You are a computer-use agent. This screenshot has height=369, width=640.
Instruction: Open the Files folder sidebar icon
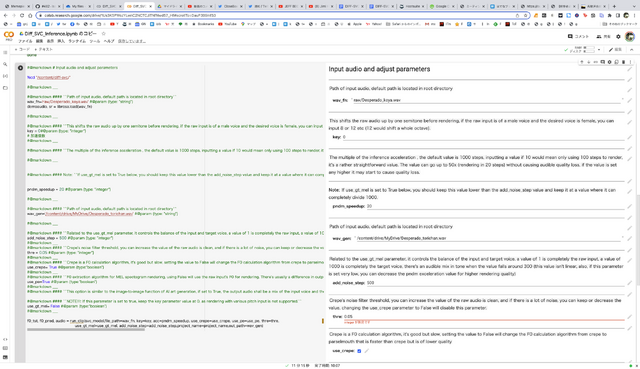click(x=5, y=88)
